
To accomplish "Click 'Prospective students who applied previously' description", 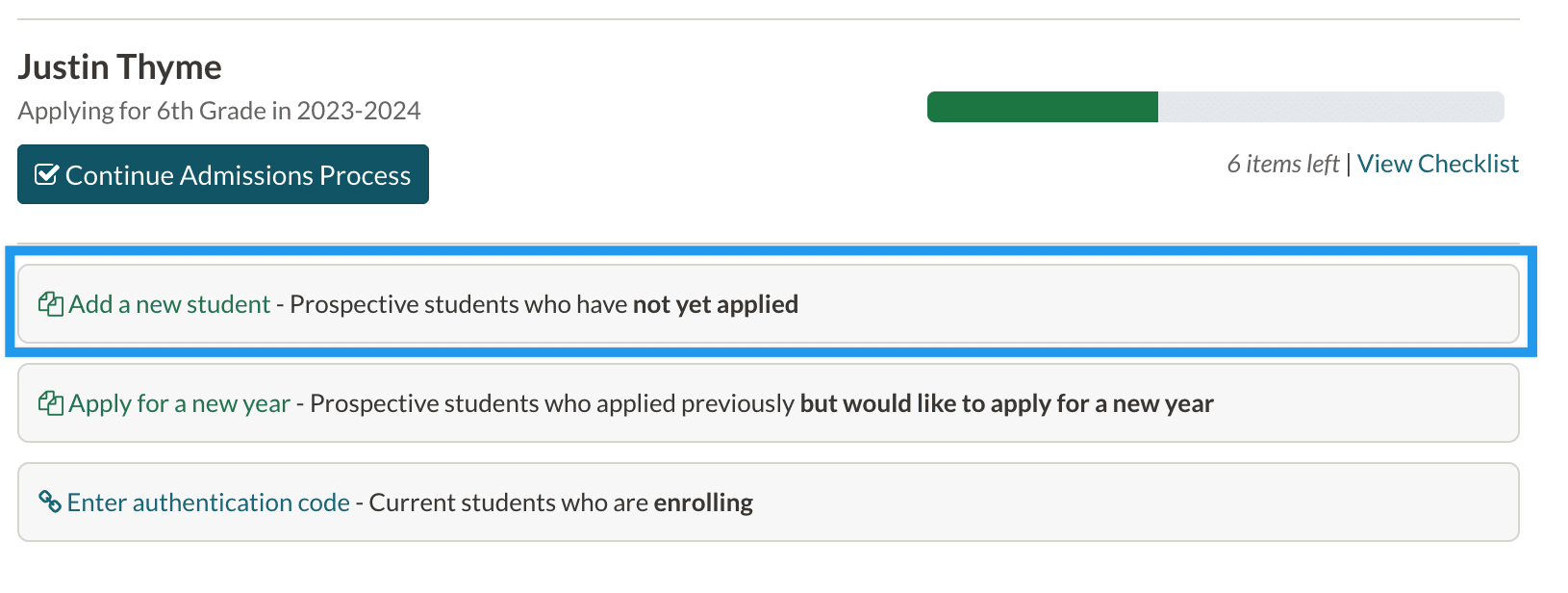I will [552, 403].
